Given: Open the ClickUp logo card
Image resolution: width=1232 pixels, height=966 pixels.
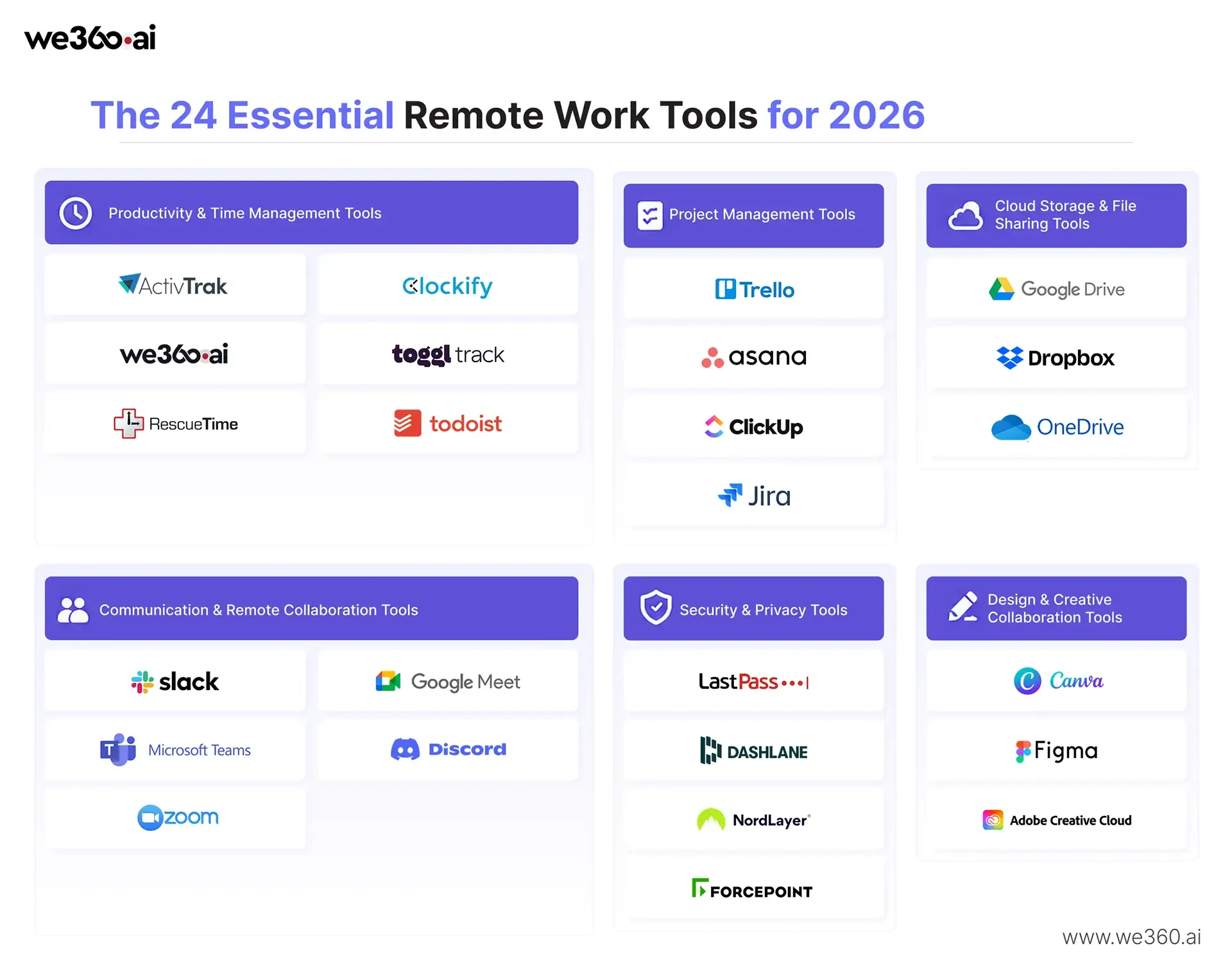Looking at the screenshot, I should [x=754, y=427].
